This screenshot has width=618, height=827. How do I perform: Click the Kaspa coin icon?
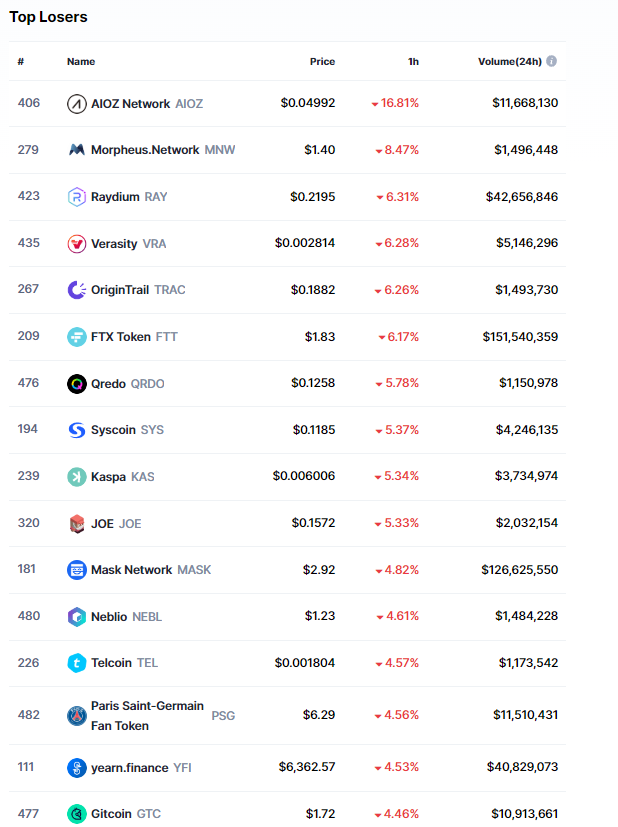tap(77, 476)
